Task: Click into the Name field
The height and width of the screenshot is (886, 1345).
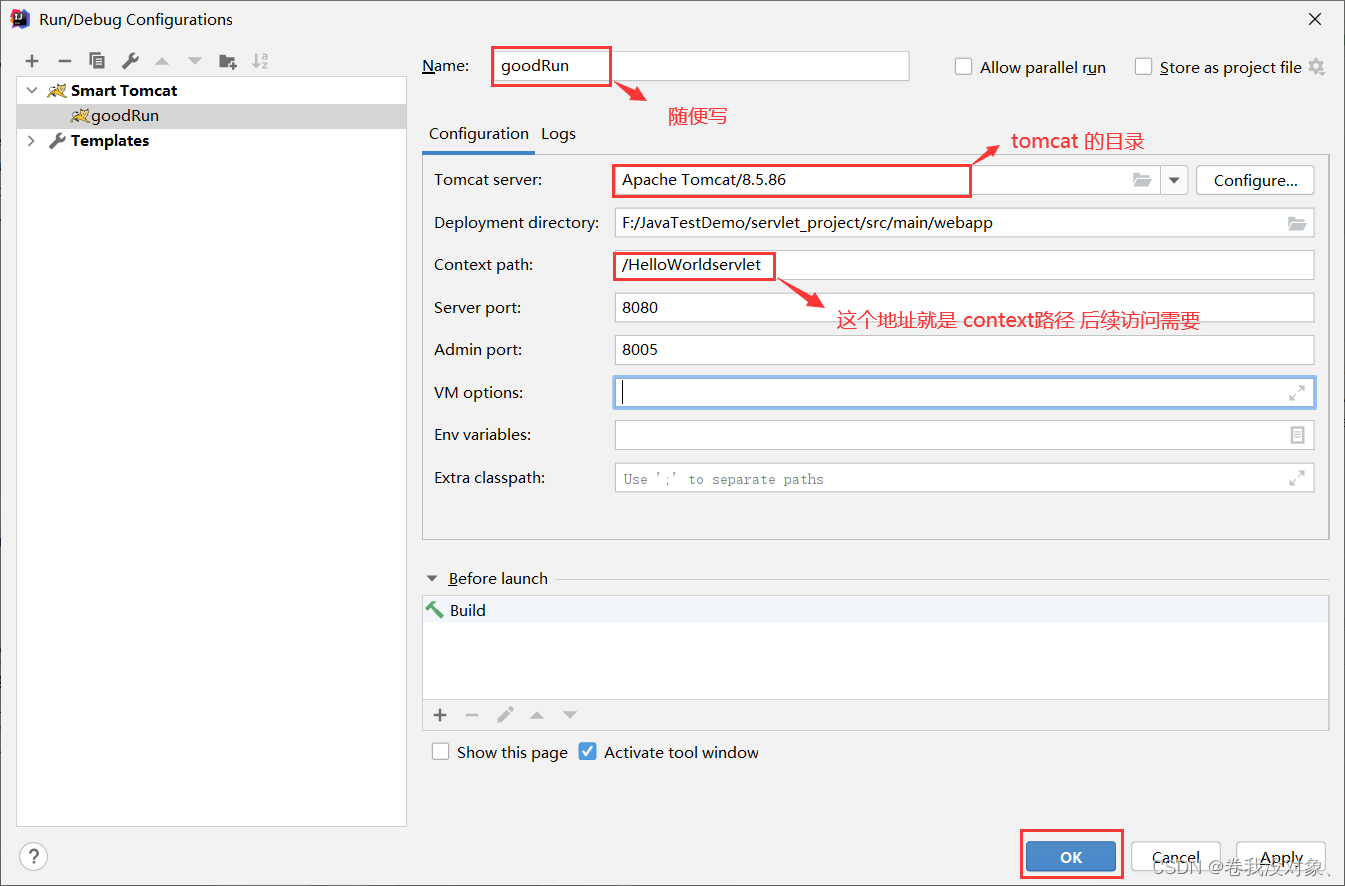Action: pos(701,67)
